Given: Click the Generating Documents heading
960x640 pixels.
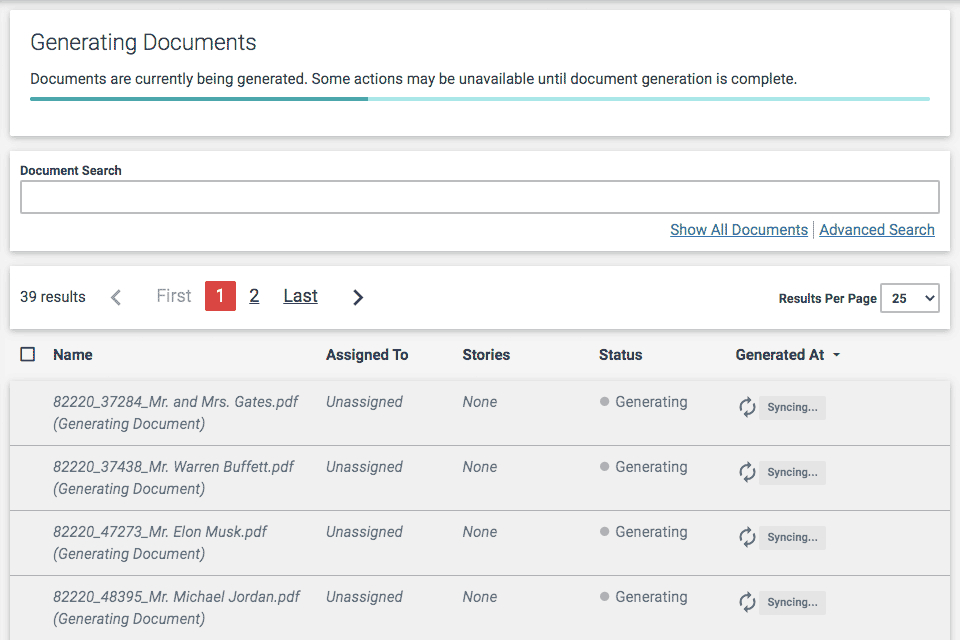Looking at the screenshot, I should tap(143, 43).
